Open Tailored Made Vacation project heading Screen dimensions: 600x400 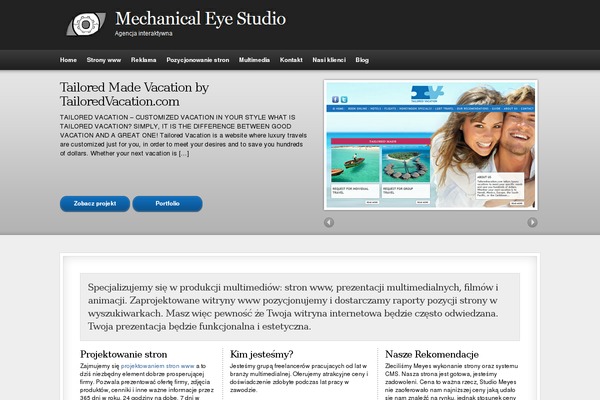pos(134,94)
